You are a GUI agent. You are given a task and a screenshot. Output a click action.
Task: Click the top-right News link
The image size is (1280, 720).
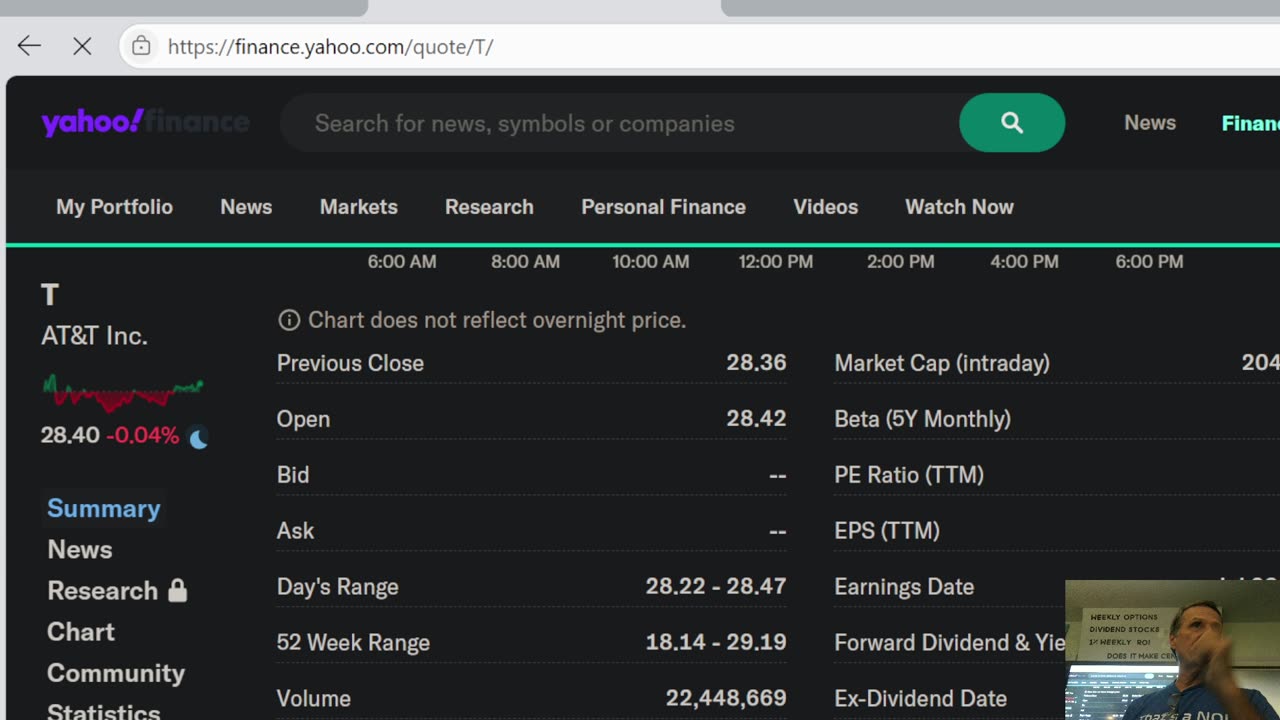(1149, 123)
